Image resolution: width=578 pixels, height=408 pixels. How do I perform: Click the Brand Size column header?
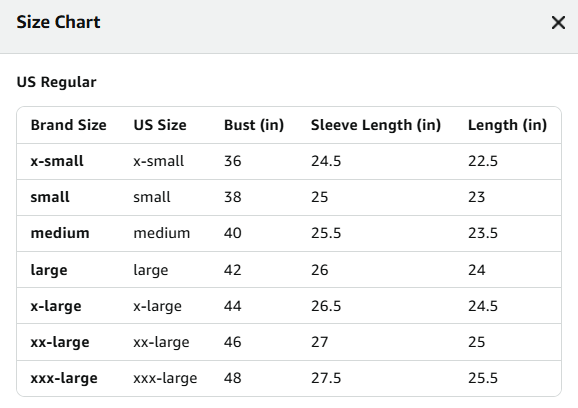(x=69, y=125)
